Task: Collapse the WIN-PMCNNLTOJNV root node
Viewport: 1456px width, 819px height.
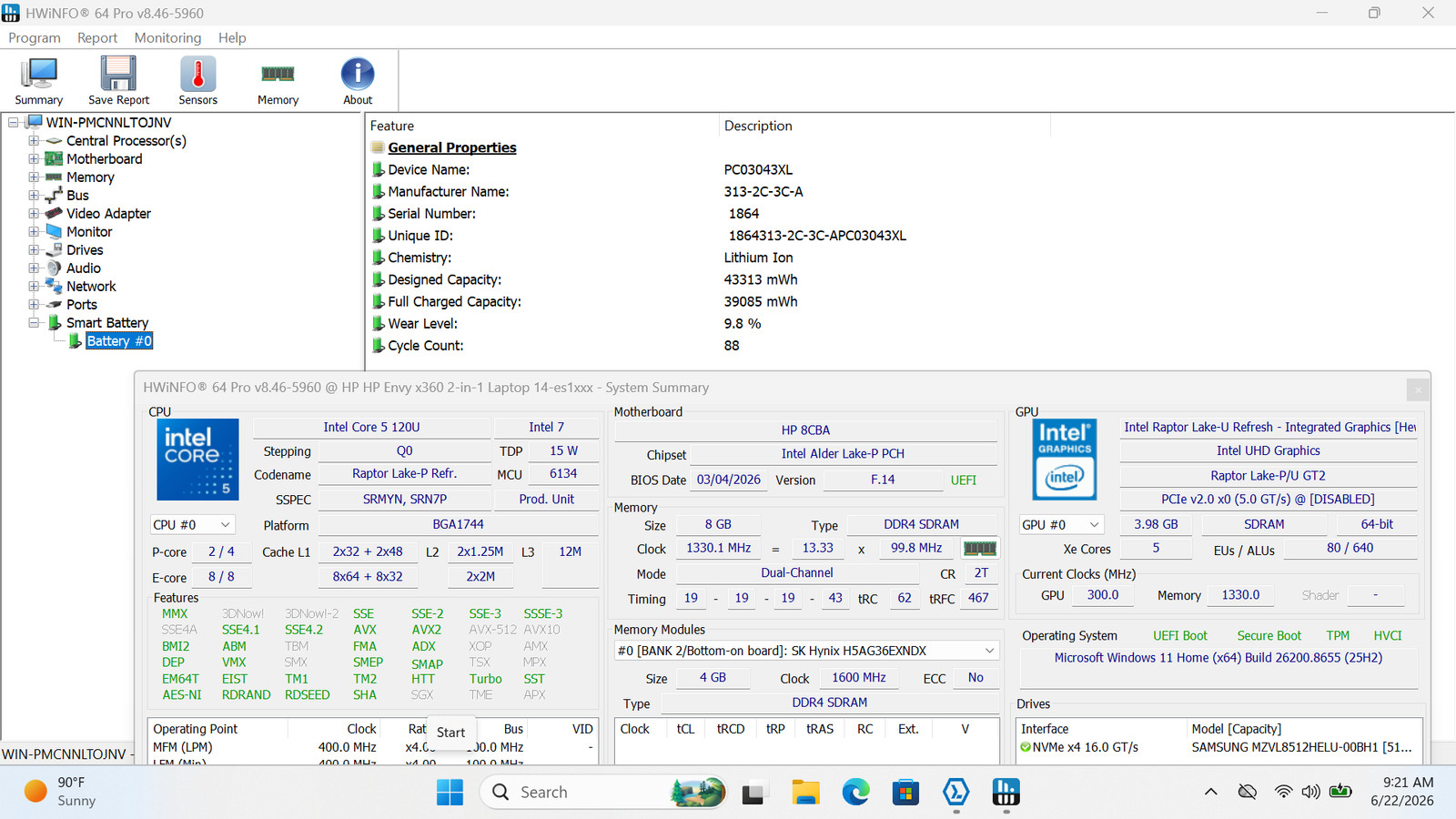Action: (x=14, y=122)
